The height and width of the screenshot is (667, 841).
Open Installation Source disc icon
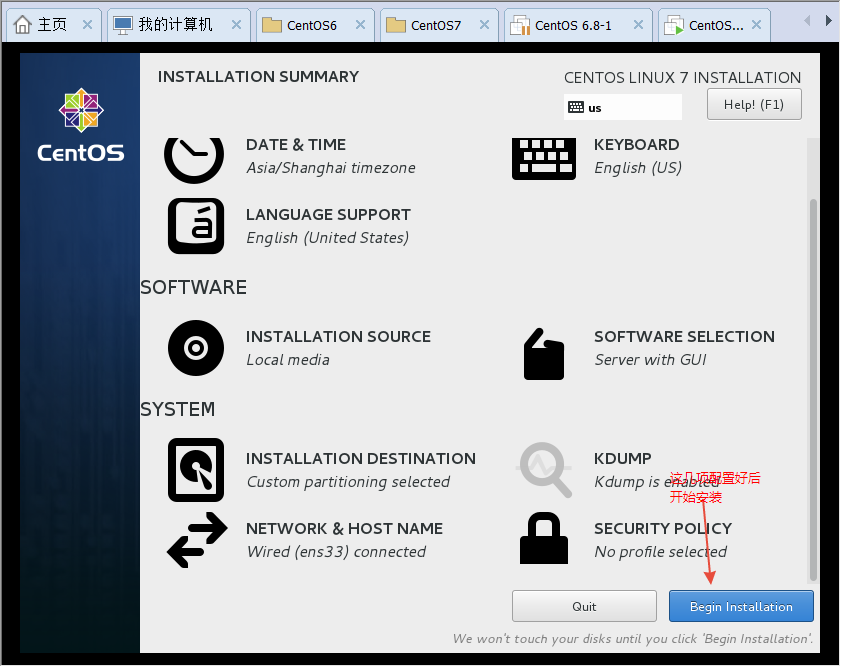[196, 347]
